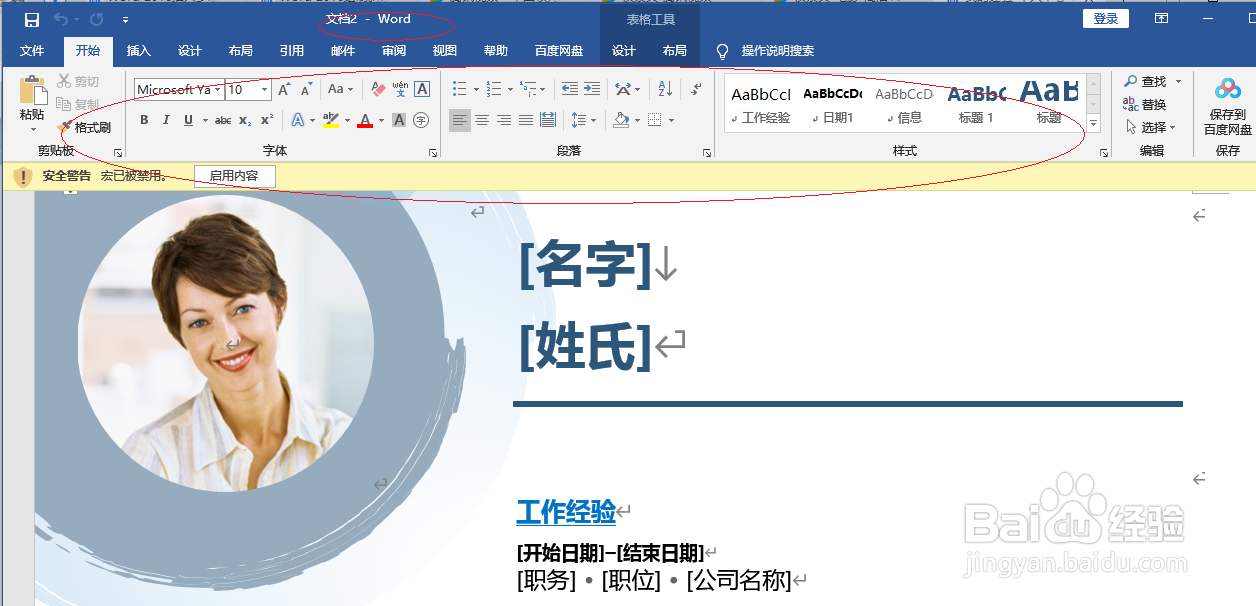Viewport: 1256px width, 606px height.
Task: Click the Save icon in quick access toolbar
Action: pos(32,20)
